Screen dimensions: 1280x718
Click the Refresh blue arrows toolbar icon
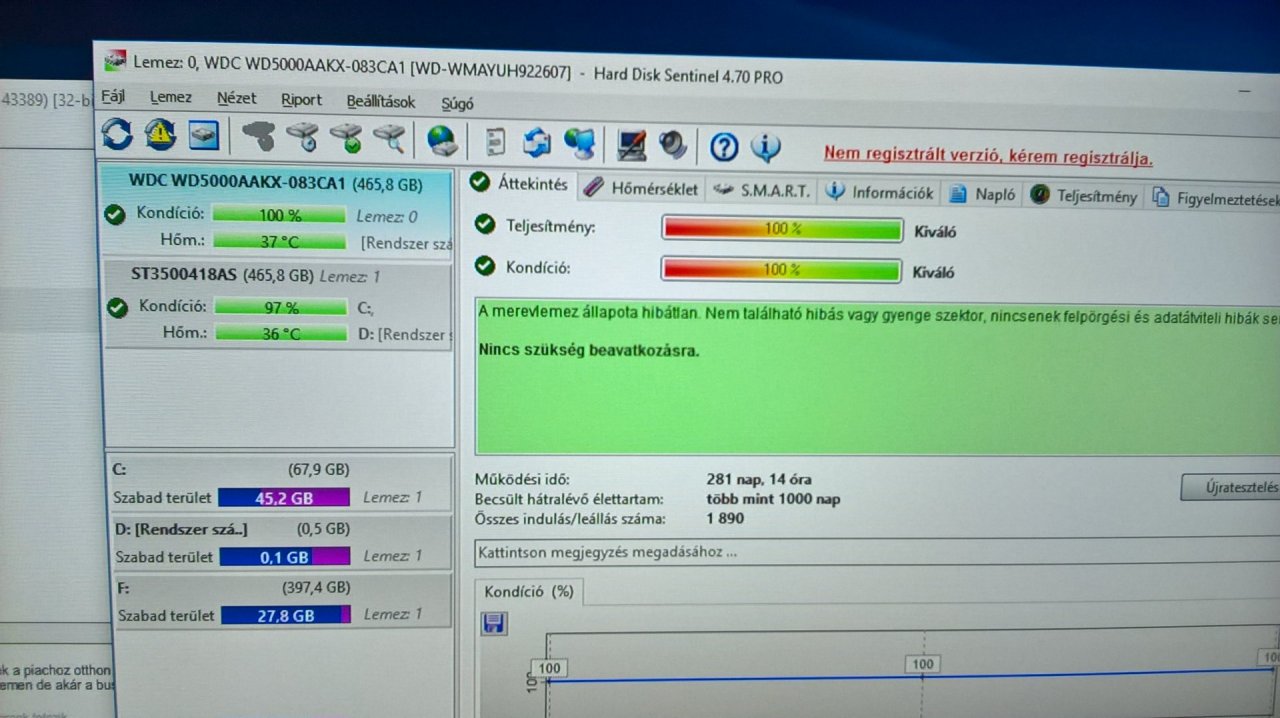[117, 134]
